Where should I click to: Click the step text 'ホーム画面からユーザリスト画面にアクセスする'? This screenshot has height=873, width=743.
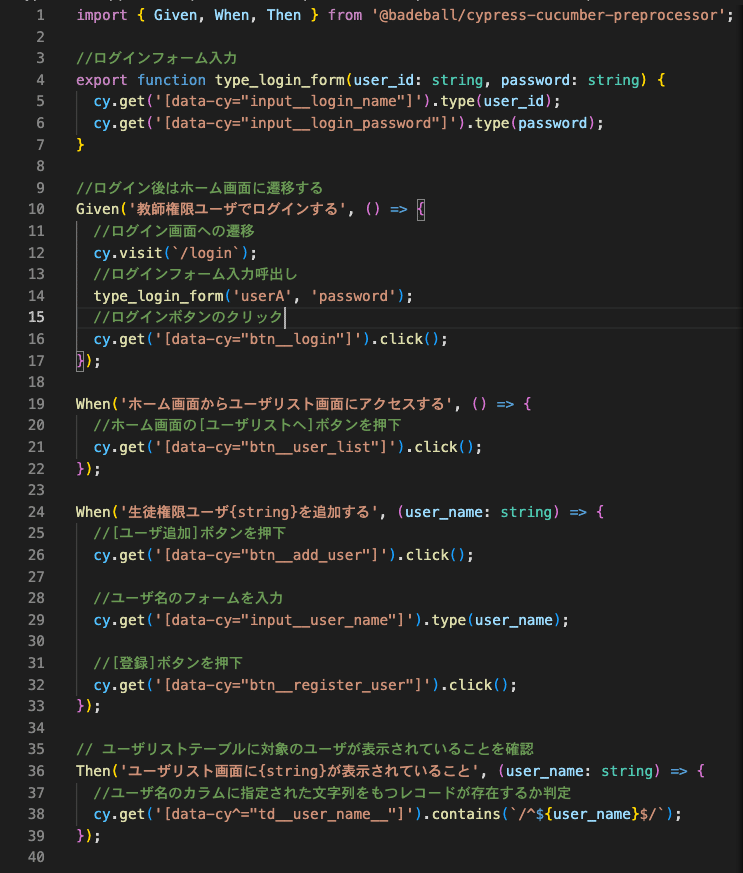287,404
